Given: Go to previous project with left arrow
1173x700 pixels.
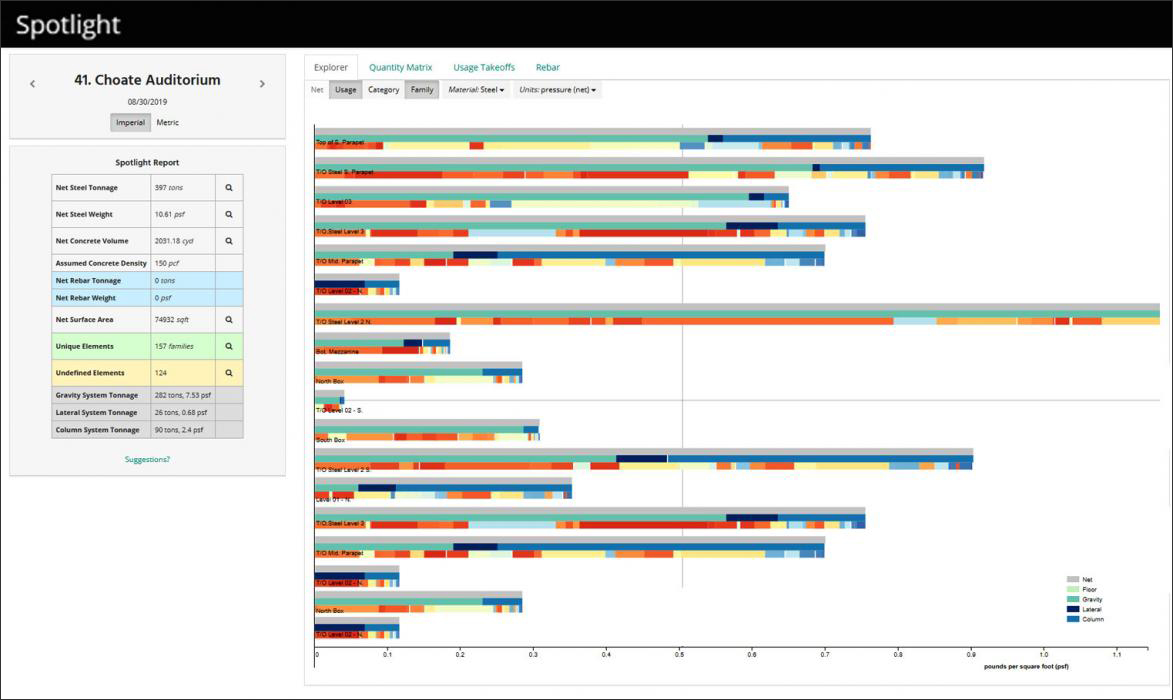Looking at the screenshot, I should coord(32,84).
